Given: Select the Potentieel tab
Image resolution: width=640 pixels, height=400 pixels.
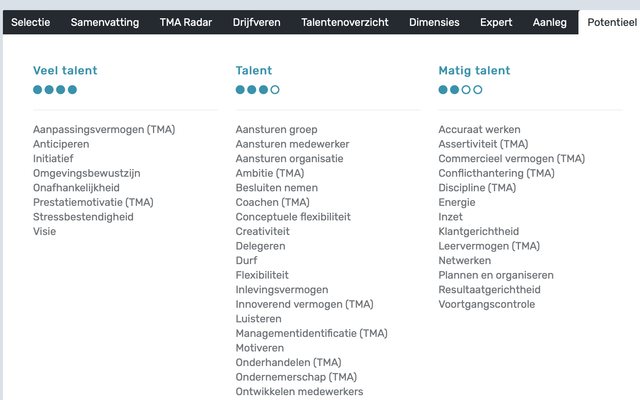Looking at the screenshot, I should coord(609,22).
